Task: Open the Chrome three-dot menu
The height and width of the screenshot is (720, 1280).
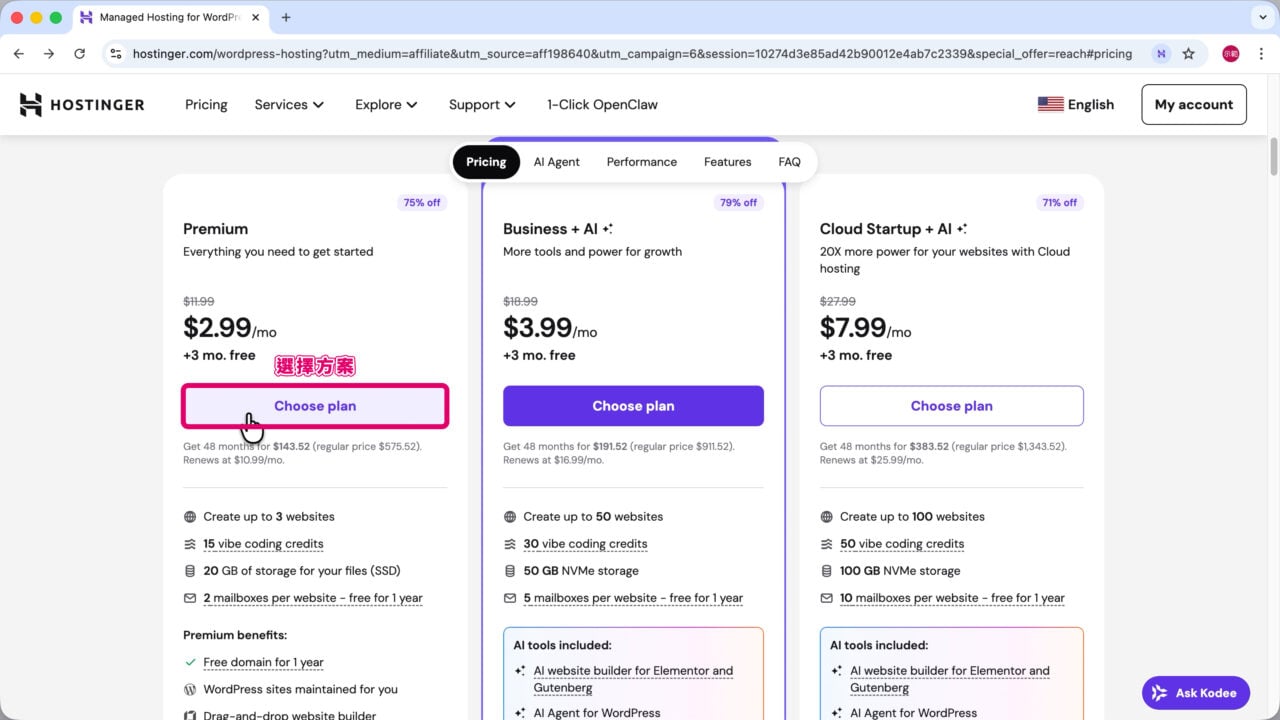Action: tap(1260, 54)
